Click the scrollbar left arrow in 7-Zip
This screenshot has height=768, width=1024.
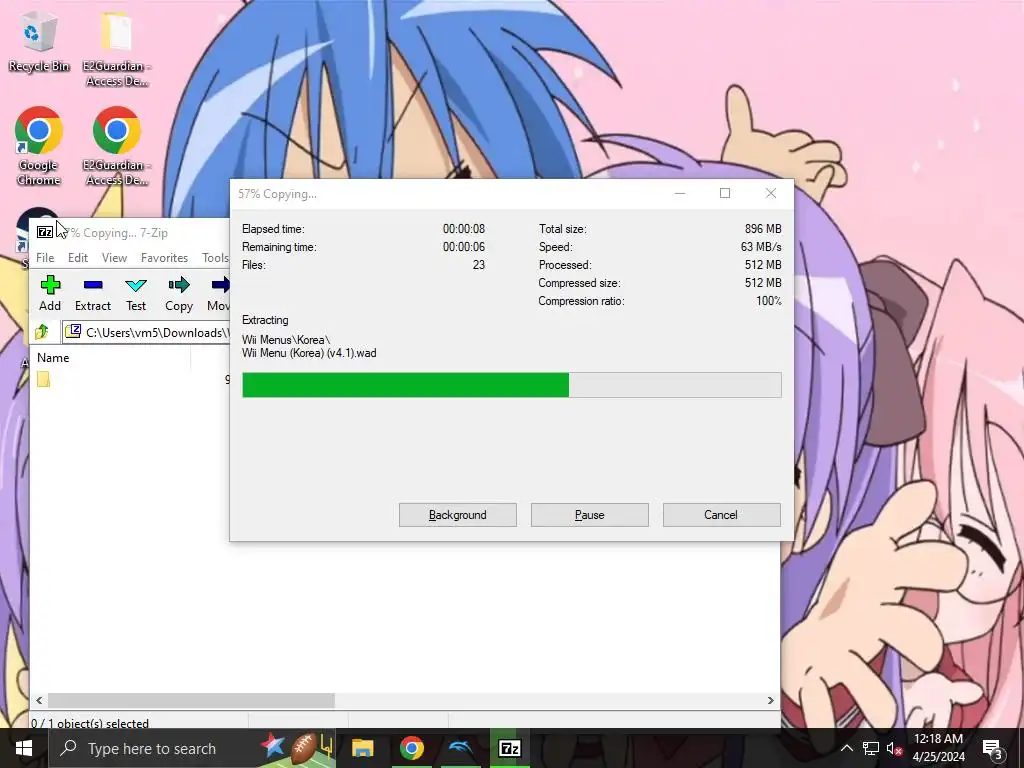point(39,700)
